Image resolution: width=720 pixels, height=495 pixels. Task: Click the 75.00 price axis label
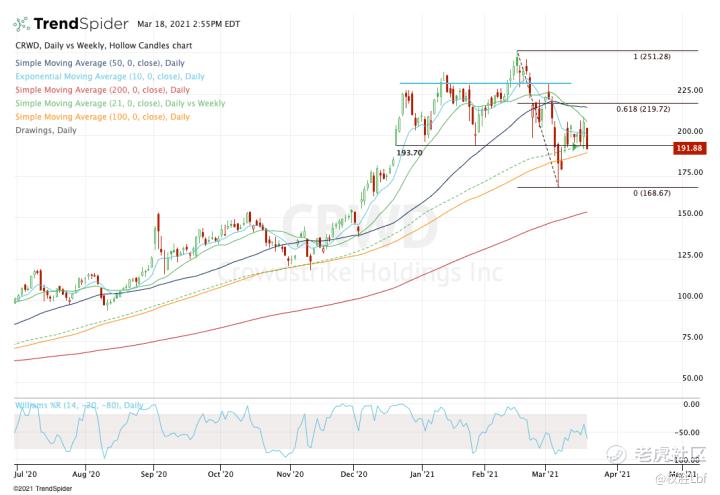click(x=692, y=337)
